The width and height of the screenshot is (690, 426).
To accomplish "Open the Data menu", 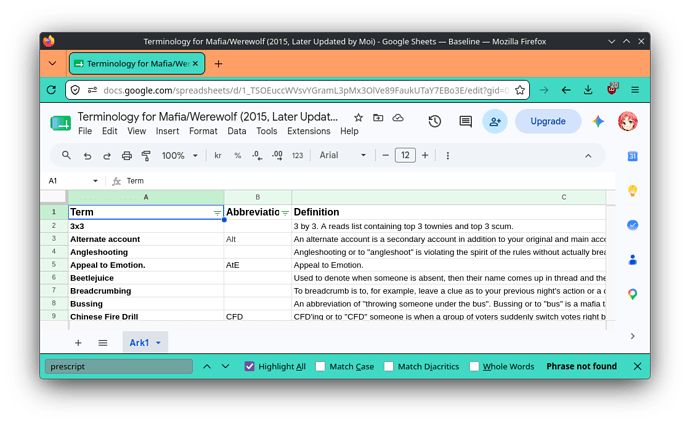I will point(237,131).
